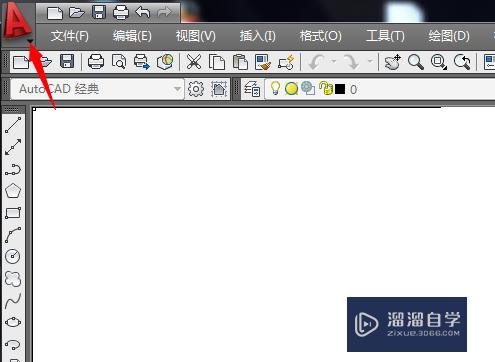Open the Layer Properties Manager icon
Viewport: 495px width, 362px height.
point(252,89)
